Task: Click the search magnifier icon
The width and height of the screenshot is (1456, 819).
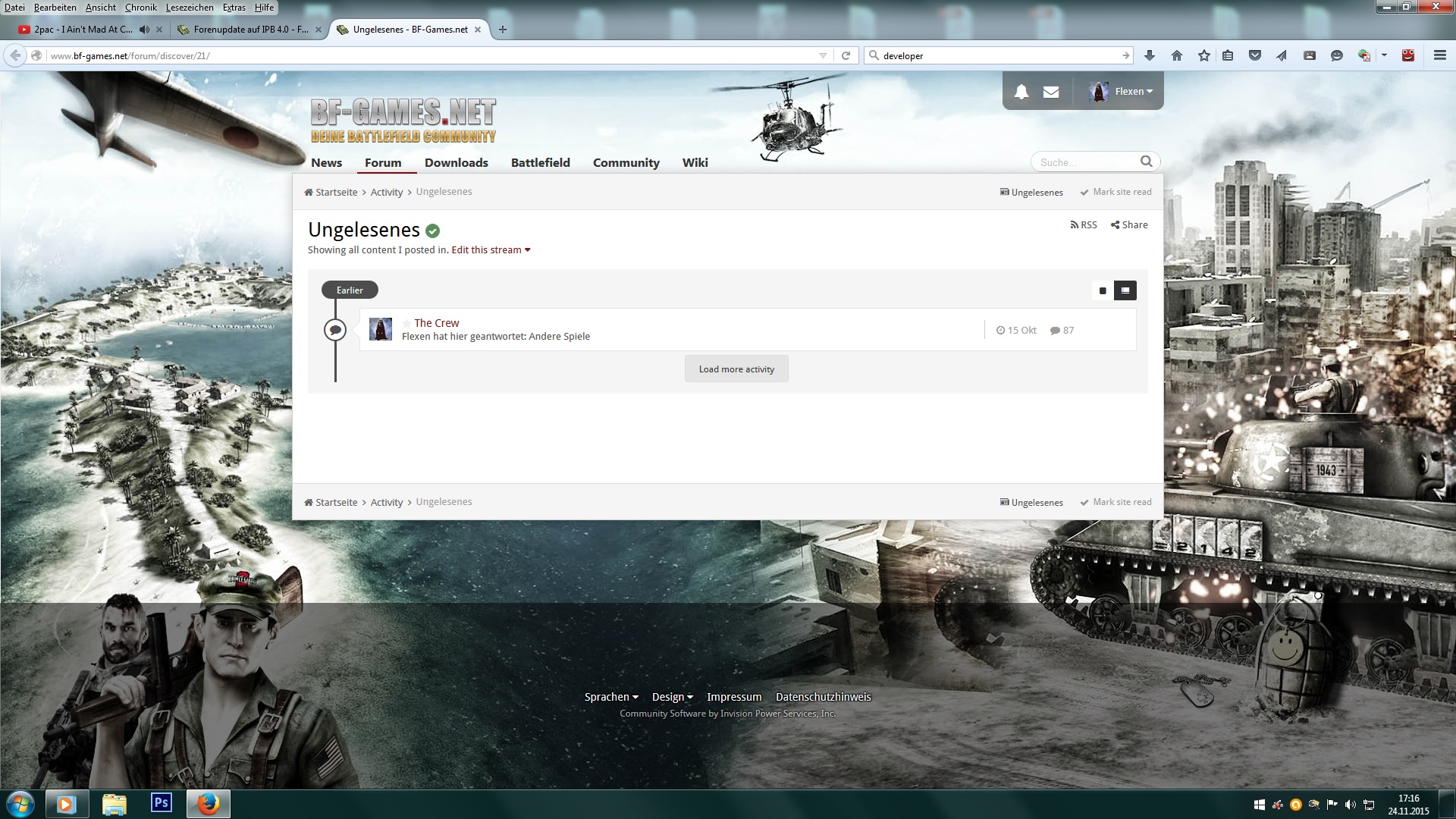Action: (1146, 162)
